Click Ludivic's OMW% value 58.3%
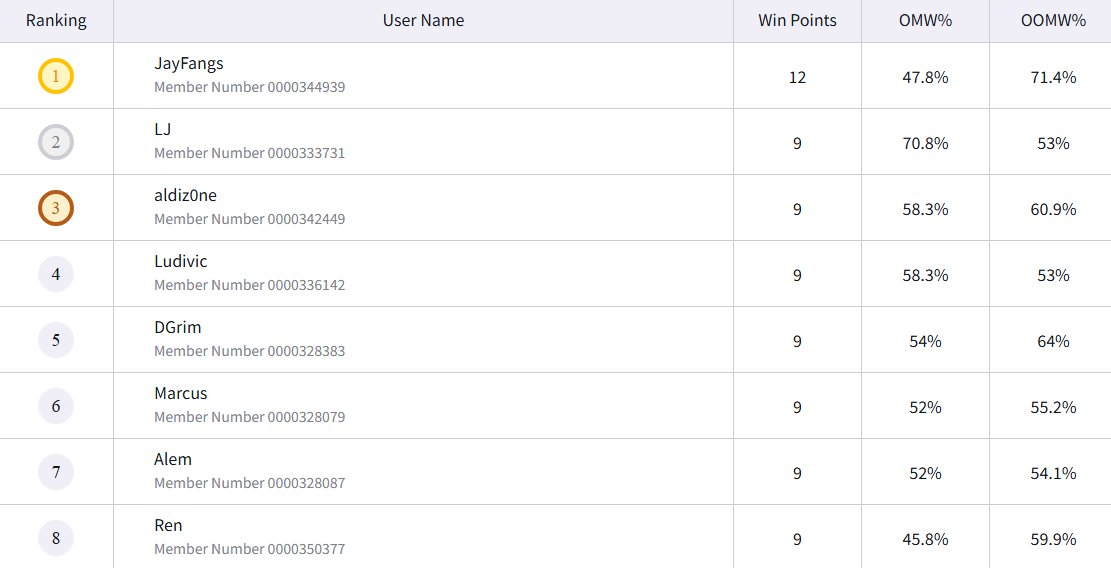 [925, 274]
